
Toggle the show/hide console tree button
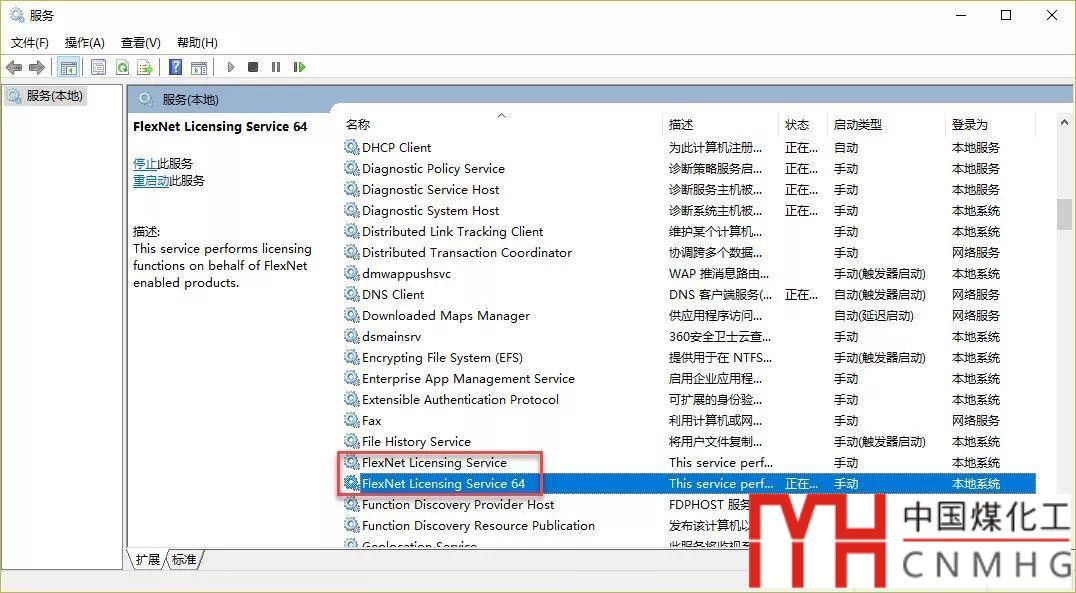point(68,67)
